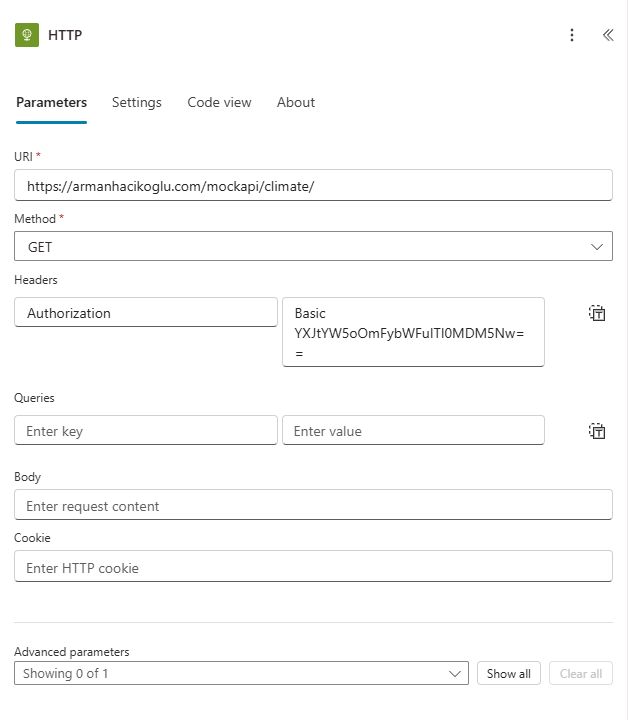The height and width of the screenshot is (720, 628).
Task: Select the Authorization header key field
Action: [x=146, y=313]
